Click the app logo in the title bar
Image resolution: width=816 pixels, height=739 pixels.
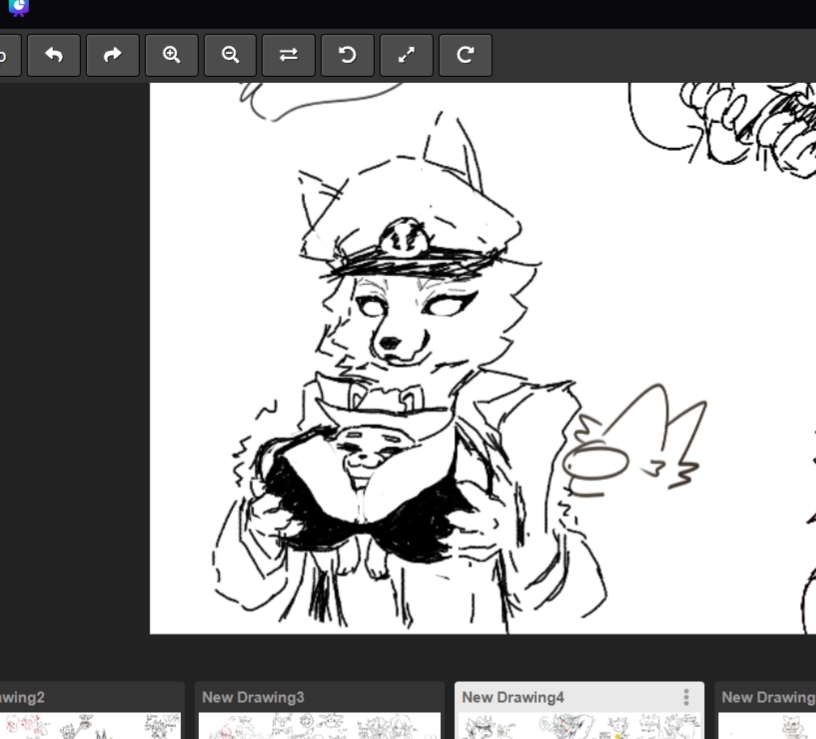pos(17,8)
